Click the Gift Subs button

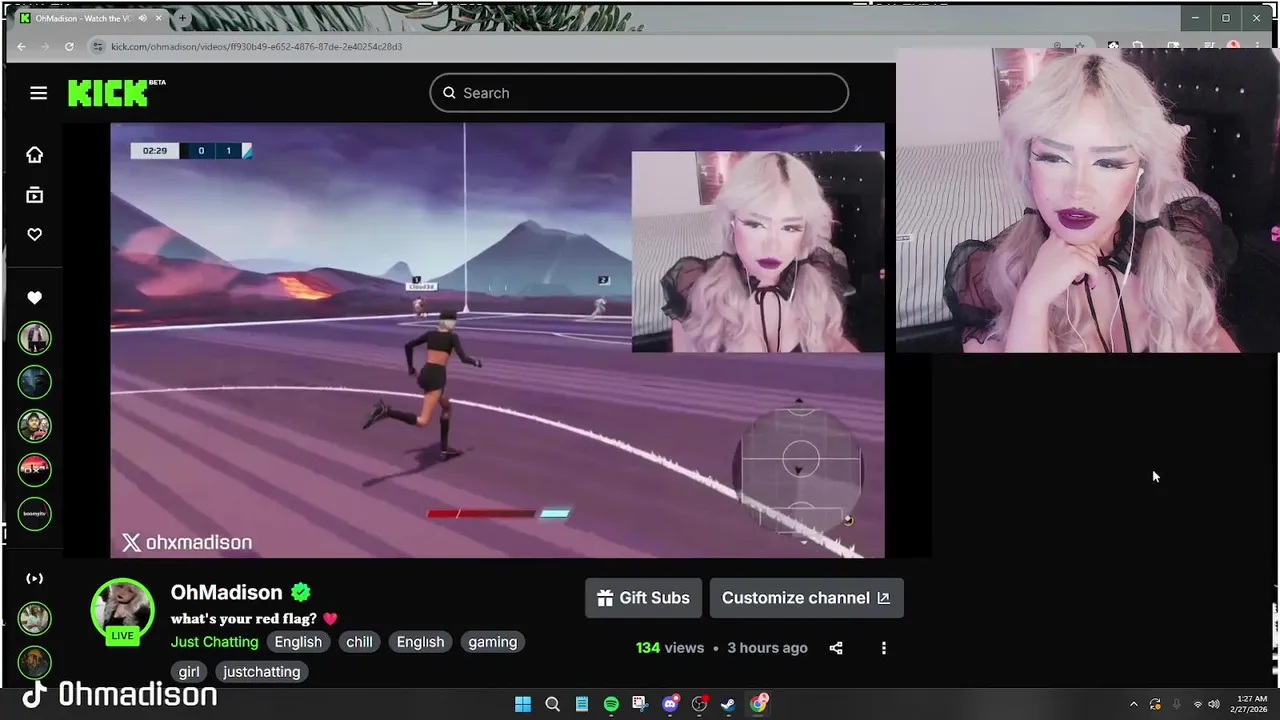(643, 598)
